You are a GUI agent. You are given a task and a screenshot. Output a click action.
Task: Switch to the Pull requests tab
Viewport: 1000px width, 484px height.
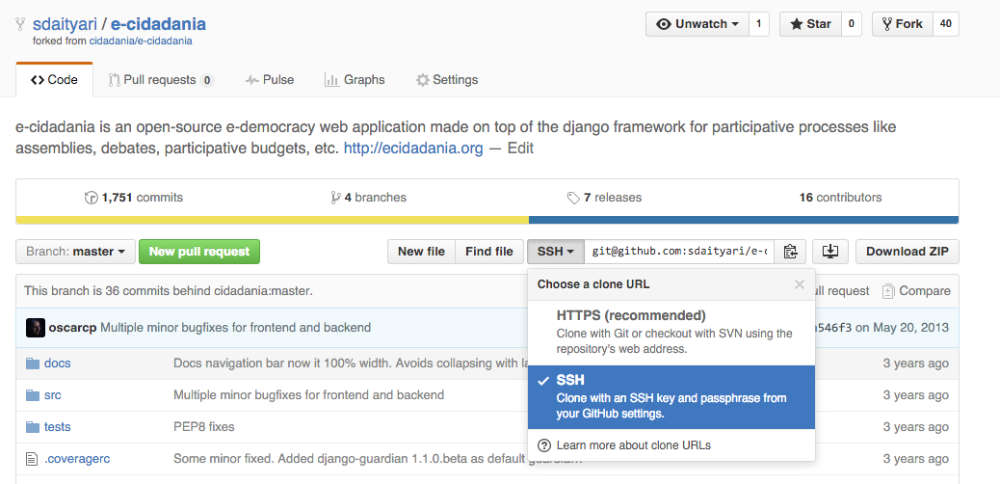[x=160, y=80]
